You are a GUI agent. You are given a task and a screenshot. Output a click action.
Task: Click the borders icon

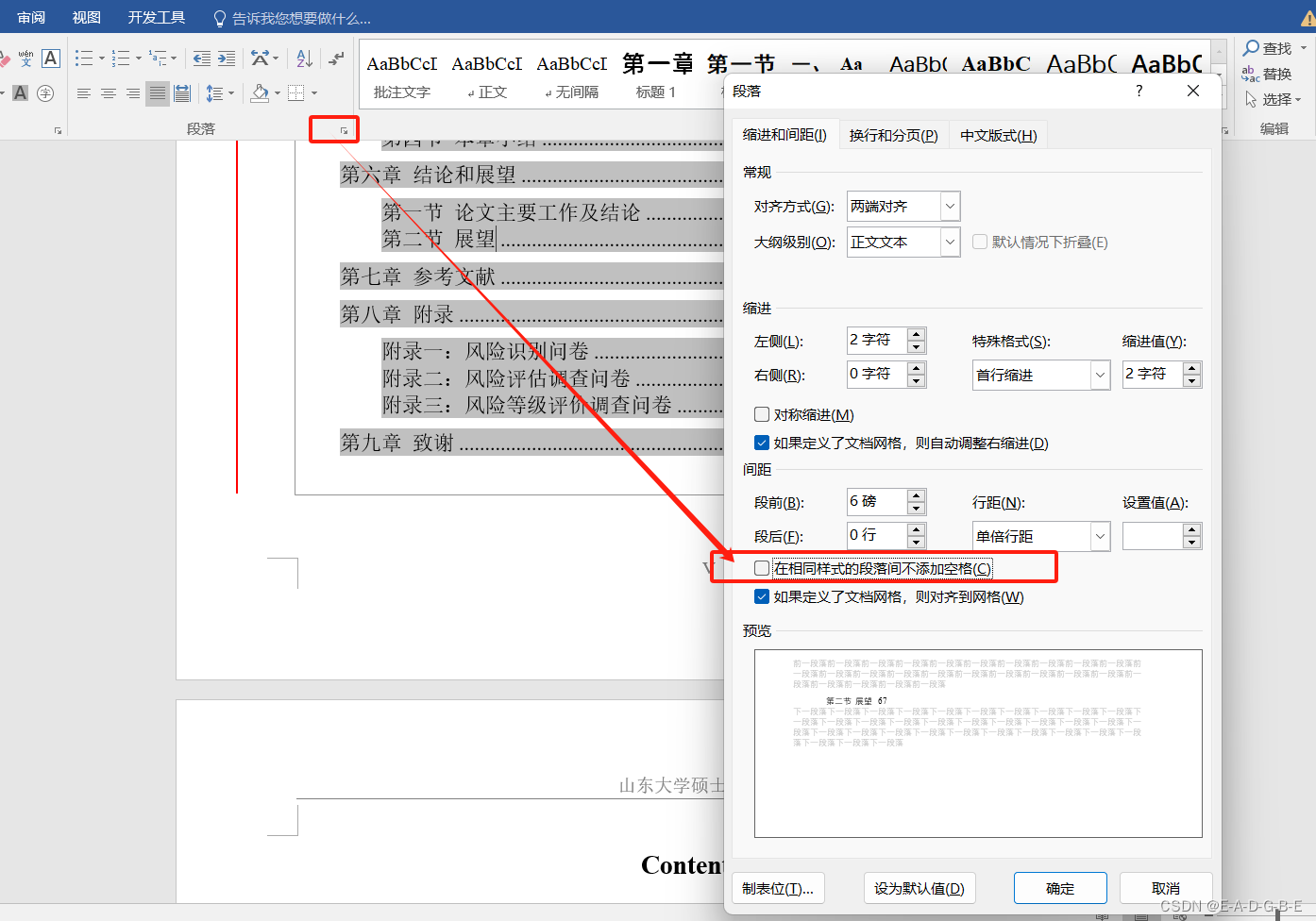[296, 92]
